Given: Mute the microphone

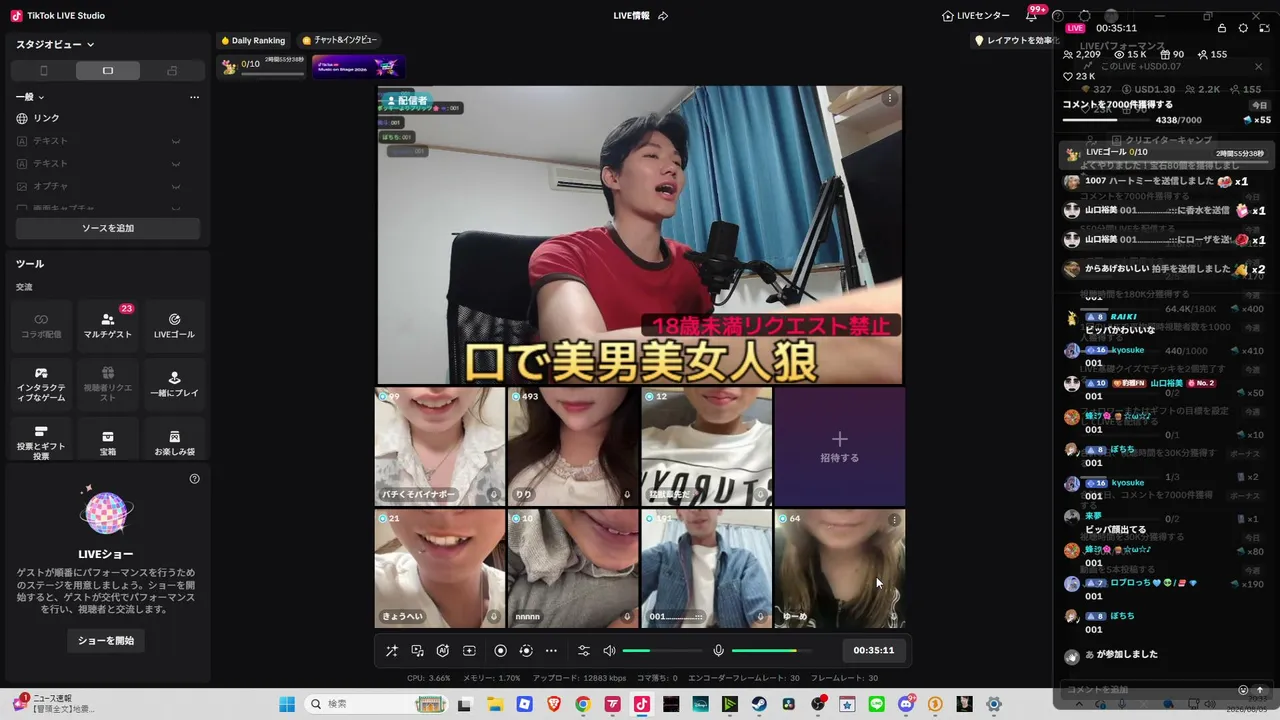Looking at the screenshot, I should (718, 651).
